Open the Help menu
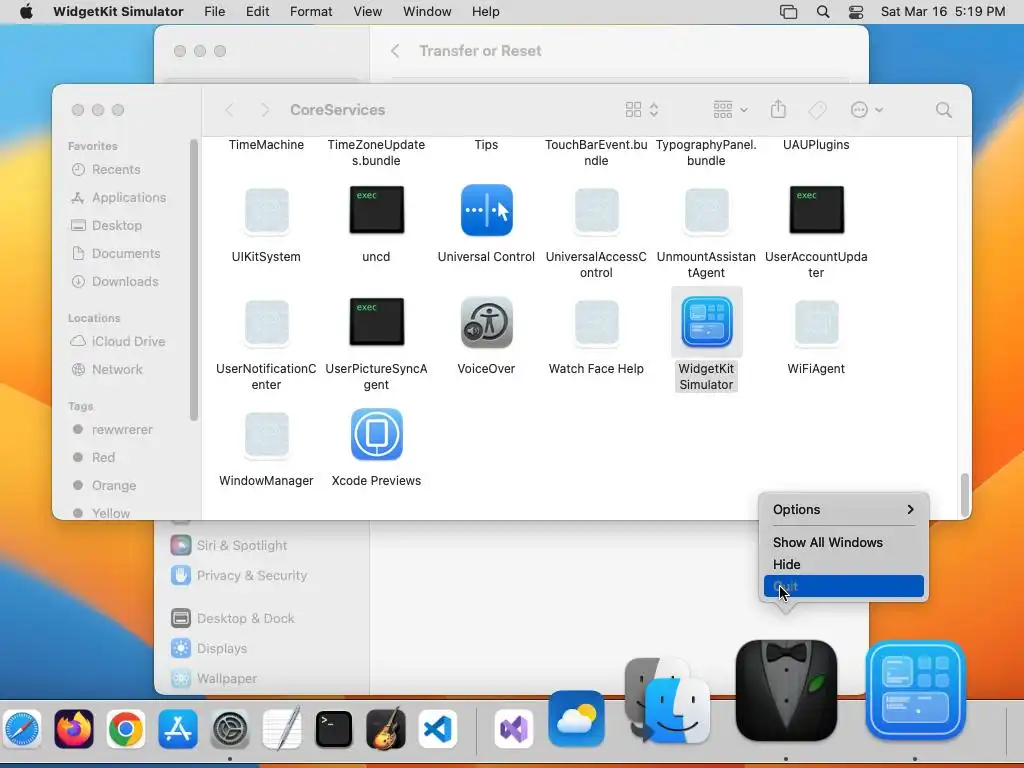 [486, 12]
